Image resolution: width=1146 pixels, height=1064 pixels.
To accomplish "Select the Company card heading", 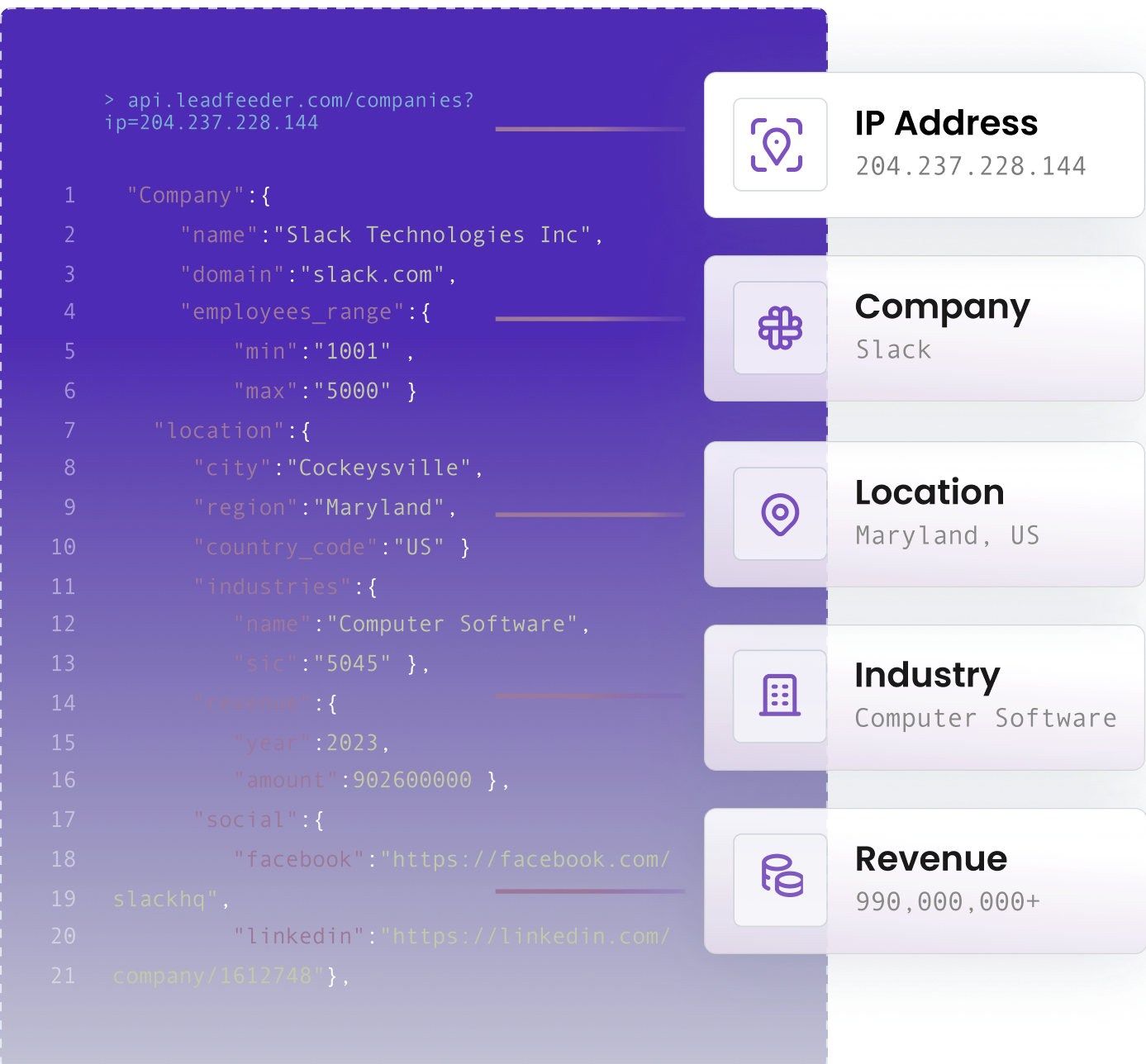I will coord(942,307).
